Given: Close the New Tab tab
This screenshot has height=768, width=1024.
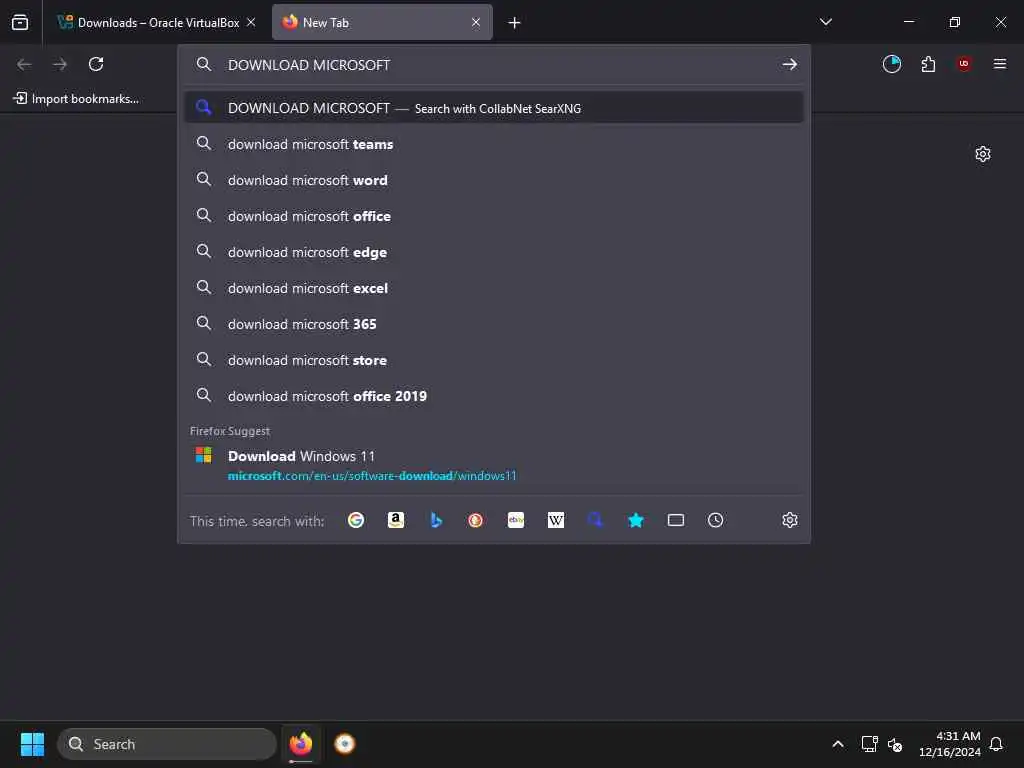Looking at the screenshot, I should click(476, 22).
